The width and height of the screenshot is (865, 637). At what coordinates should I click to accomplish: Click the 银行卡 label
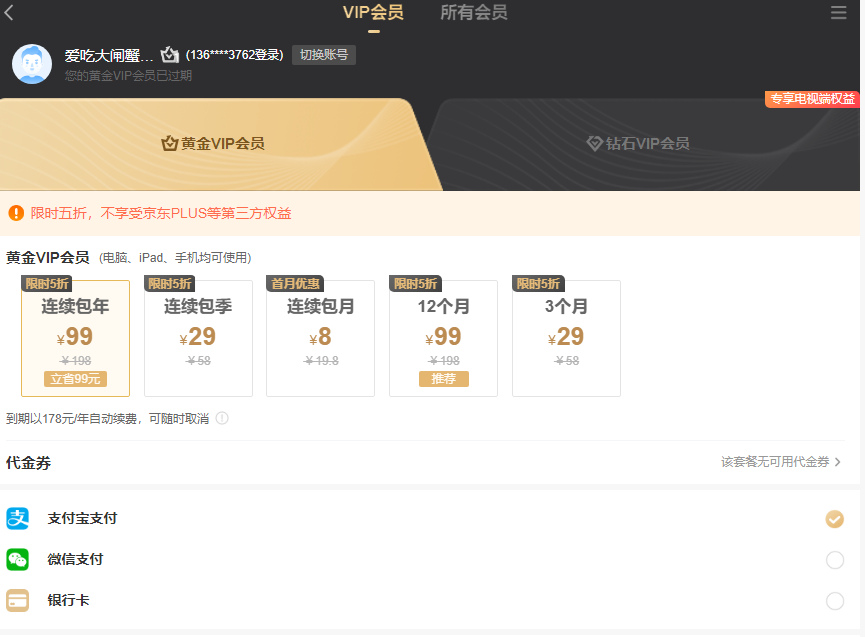pyautogui.click(x=68, y=600)
